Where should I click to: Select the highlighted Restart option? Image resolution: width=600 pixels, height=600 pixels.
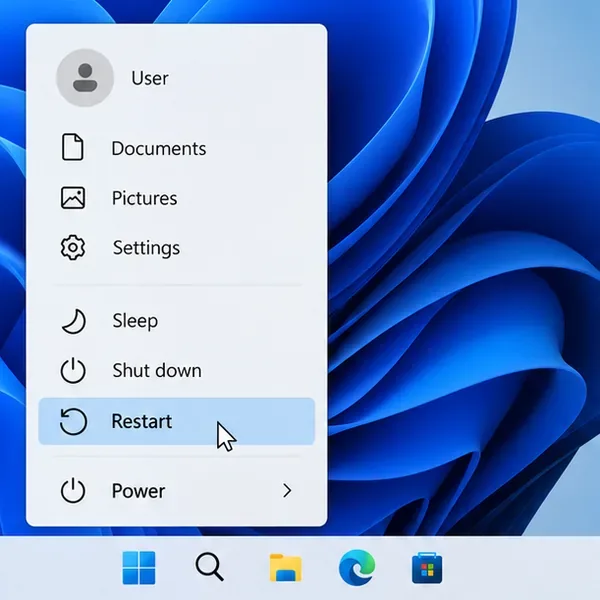pyautogui.click(x=176, y=421)
